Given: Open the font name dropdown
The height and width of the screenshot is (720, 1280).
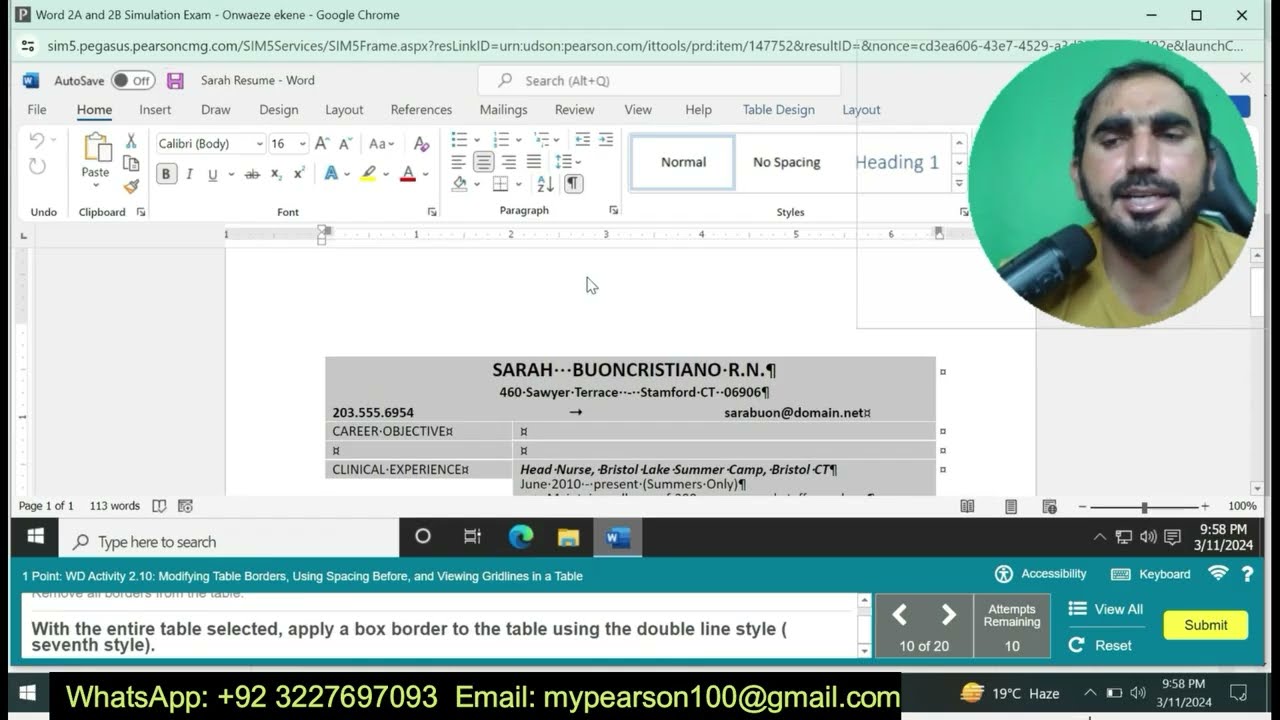Looking at the screenshot, I should click(259, 144).
